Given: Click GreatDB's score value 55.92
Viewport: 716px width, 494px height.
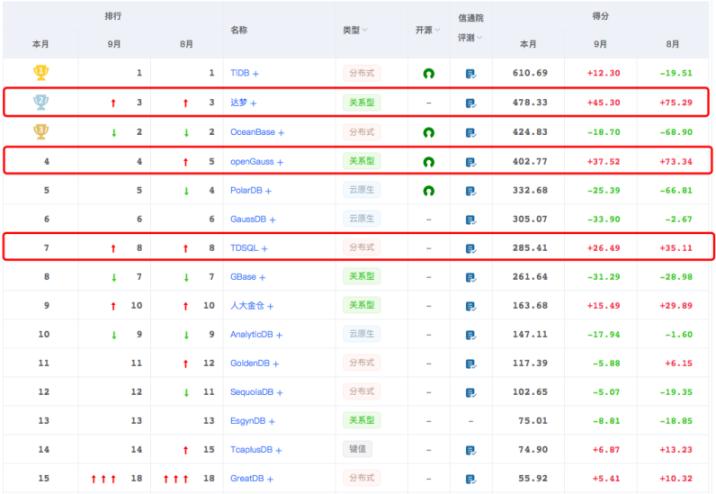Looking at the screenshot, I should click(x=532, y=478).
